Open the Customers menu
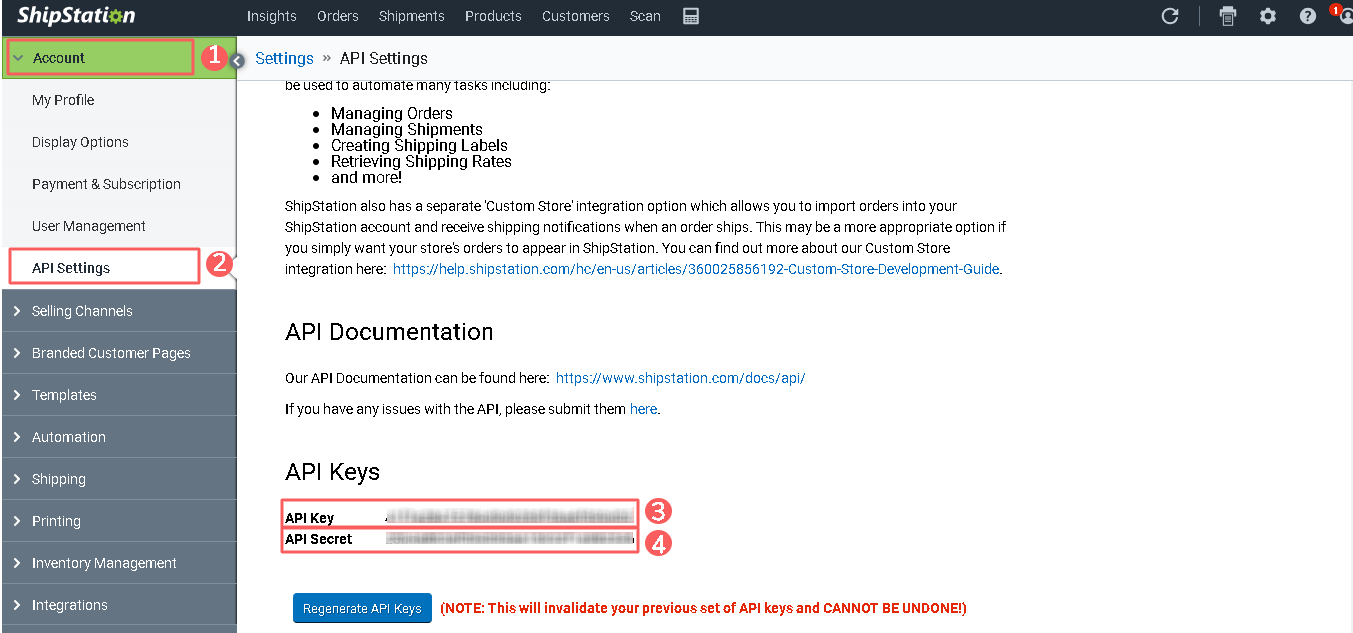 click(576, 16)
